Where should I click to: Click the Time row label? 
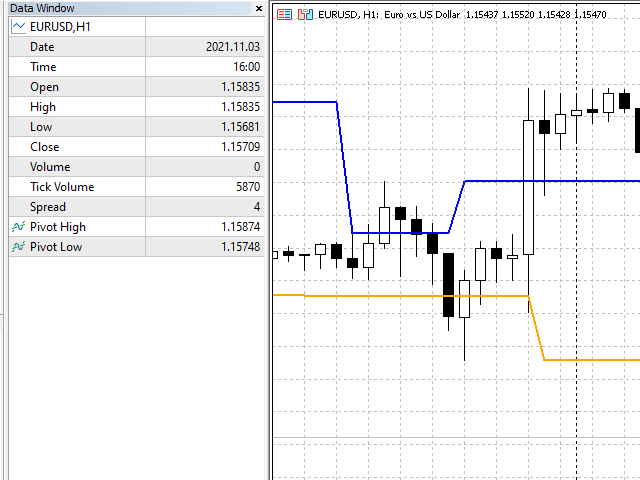(43, 67)
